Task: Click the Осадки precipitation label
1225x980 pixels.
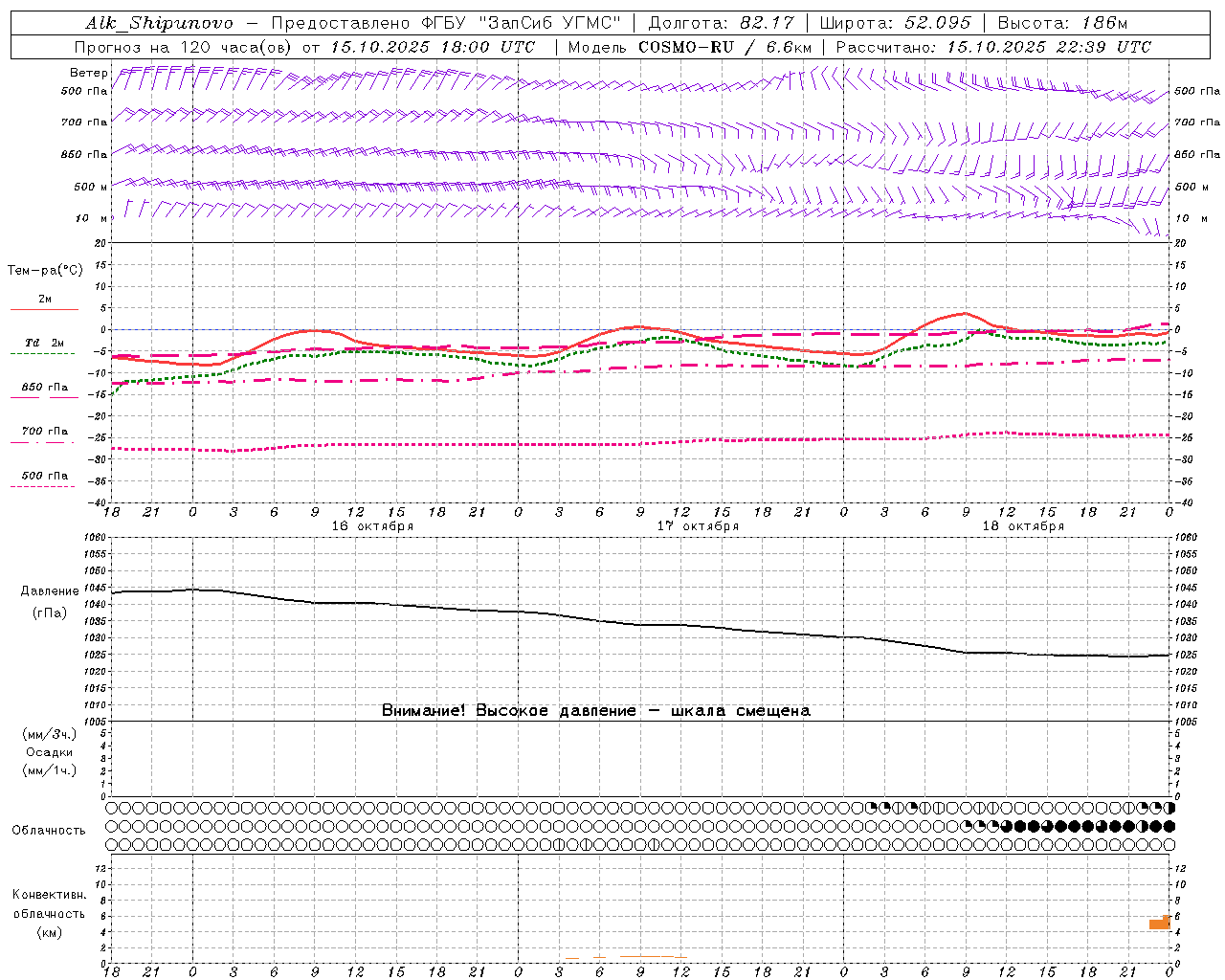Action: (x=50, y=752)
